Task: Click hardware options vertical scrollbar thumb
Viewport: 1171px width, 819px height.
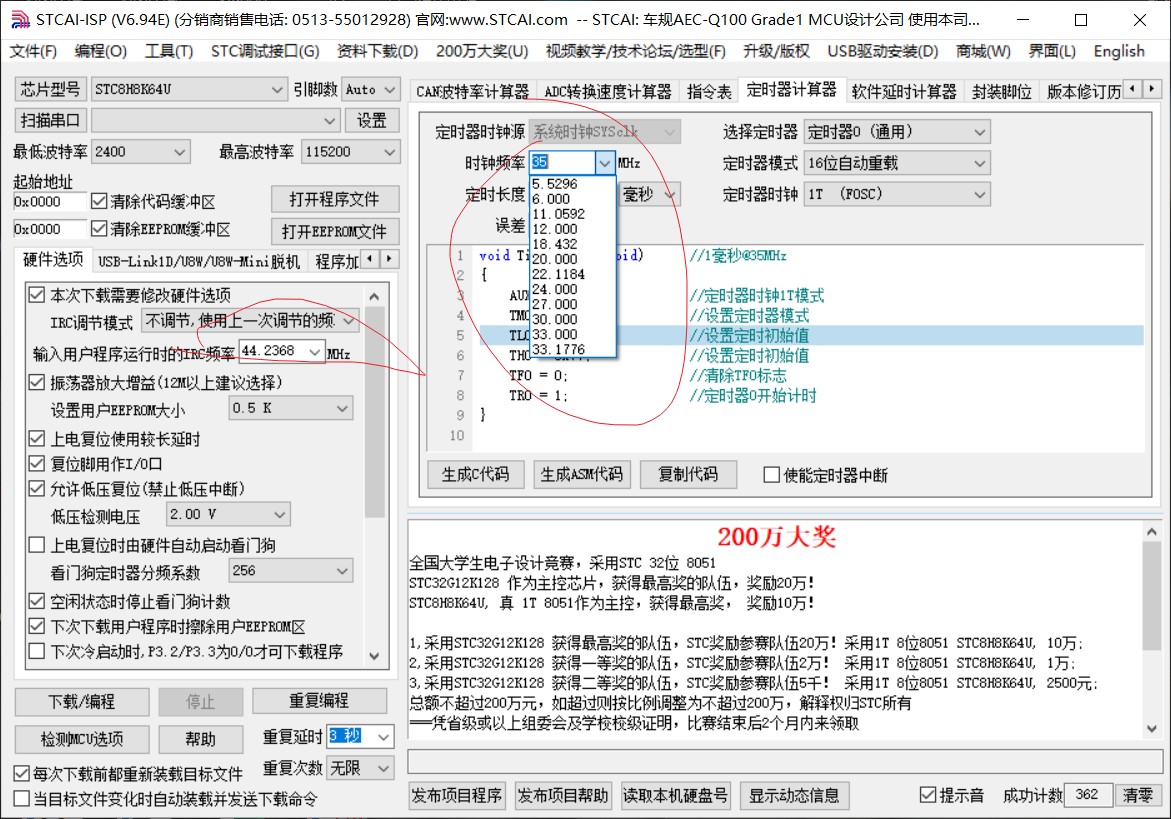Action: tap(374, 412)
